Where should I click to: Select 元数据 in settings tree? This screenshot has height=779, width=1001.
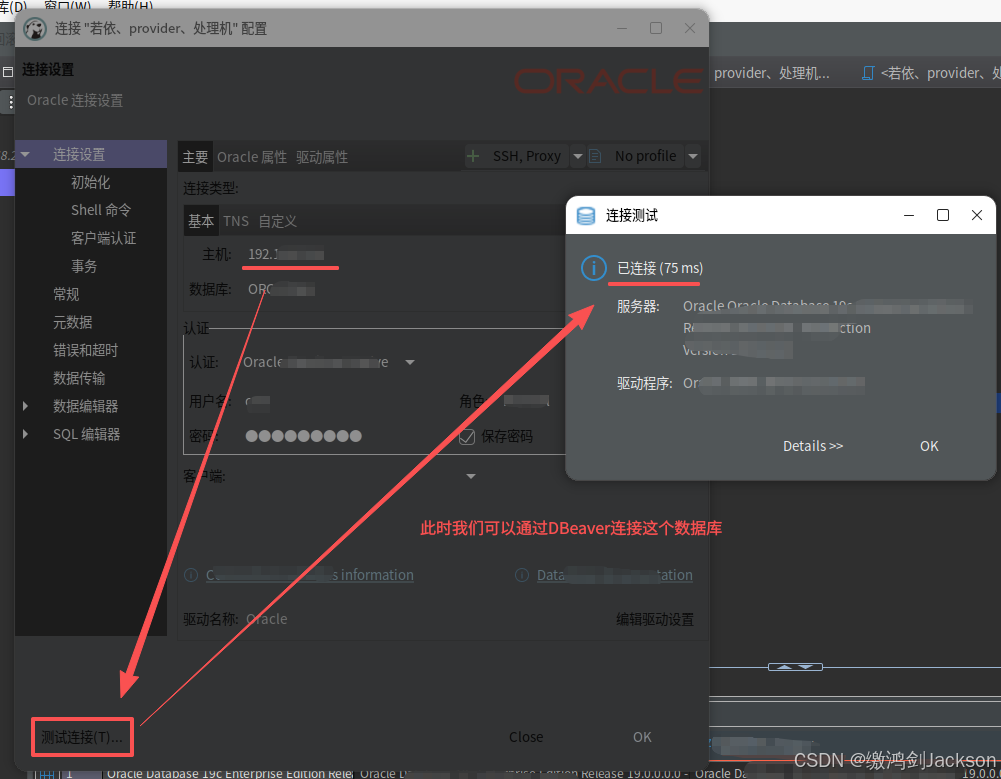[72, 322]
